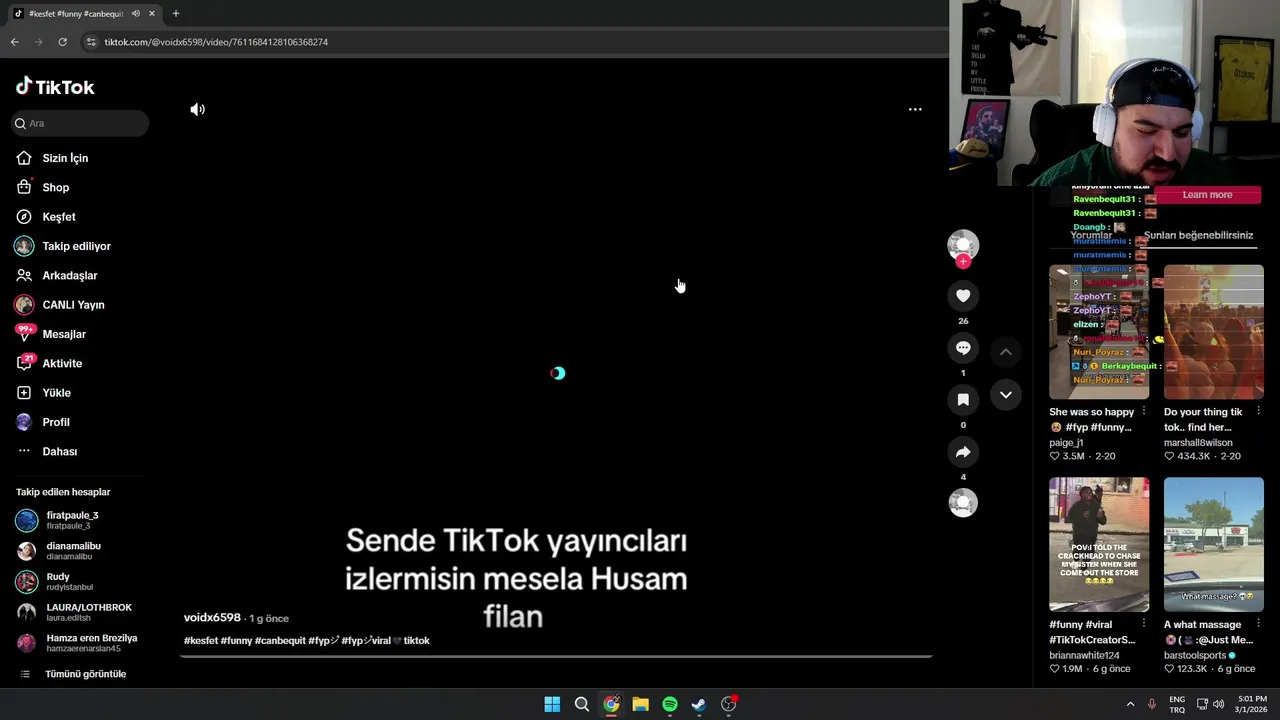Share the video using the arrow icon
This screenshot has width=1280, height=720.
click(963, 452)
